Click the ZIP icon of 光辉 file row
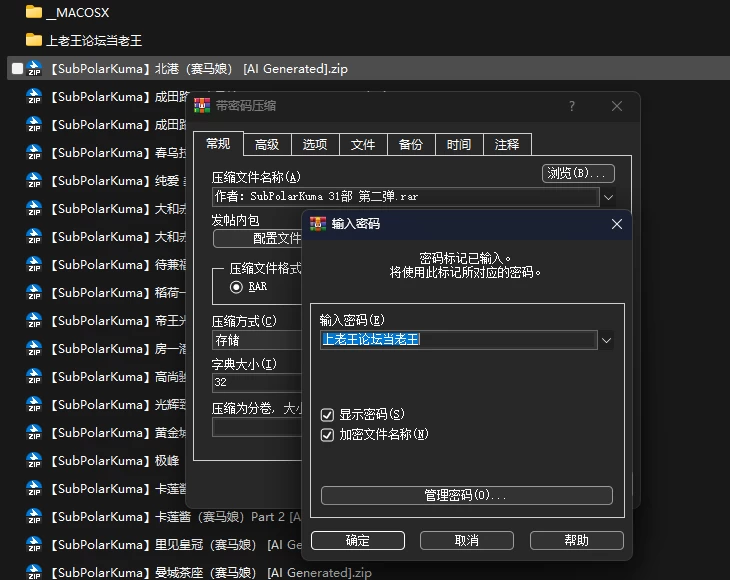The height and width of the screenshot is (580, 730). pos(34,404)
